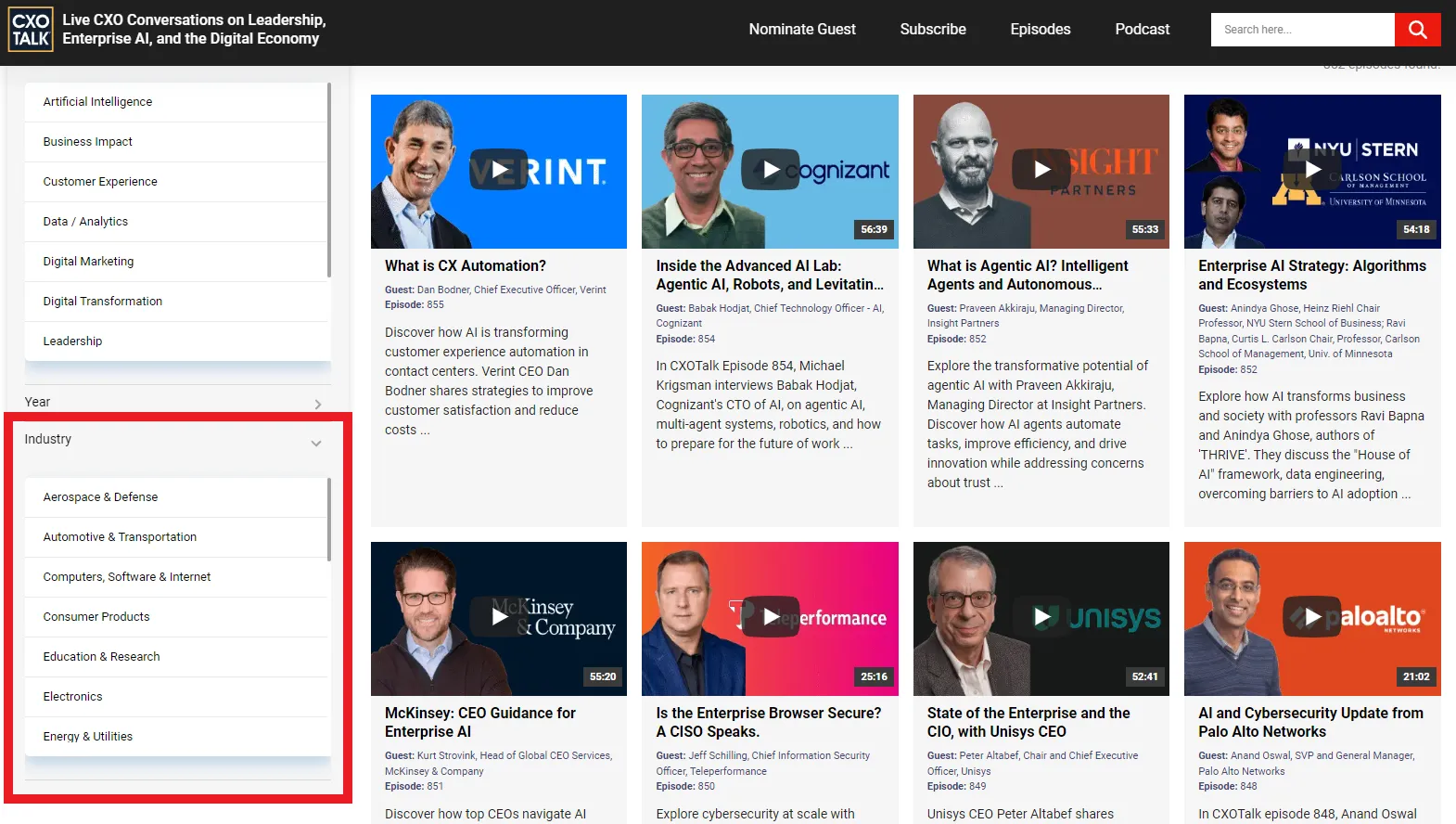This screenshot has height=824, width=1456.
Task: Open the Podcast page
Action: (x=1143, y=30)
